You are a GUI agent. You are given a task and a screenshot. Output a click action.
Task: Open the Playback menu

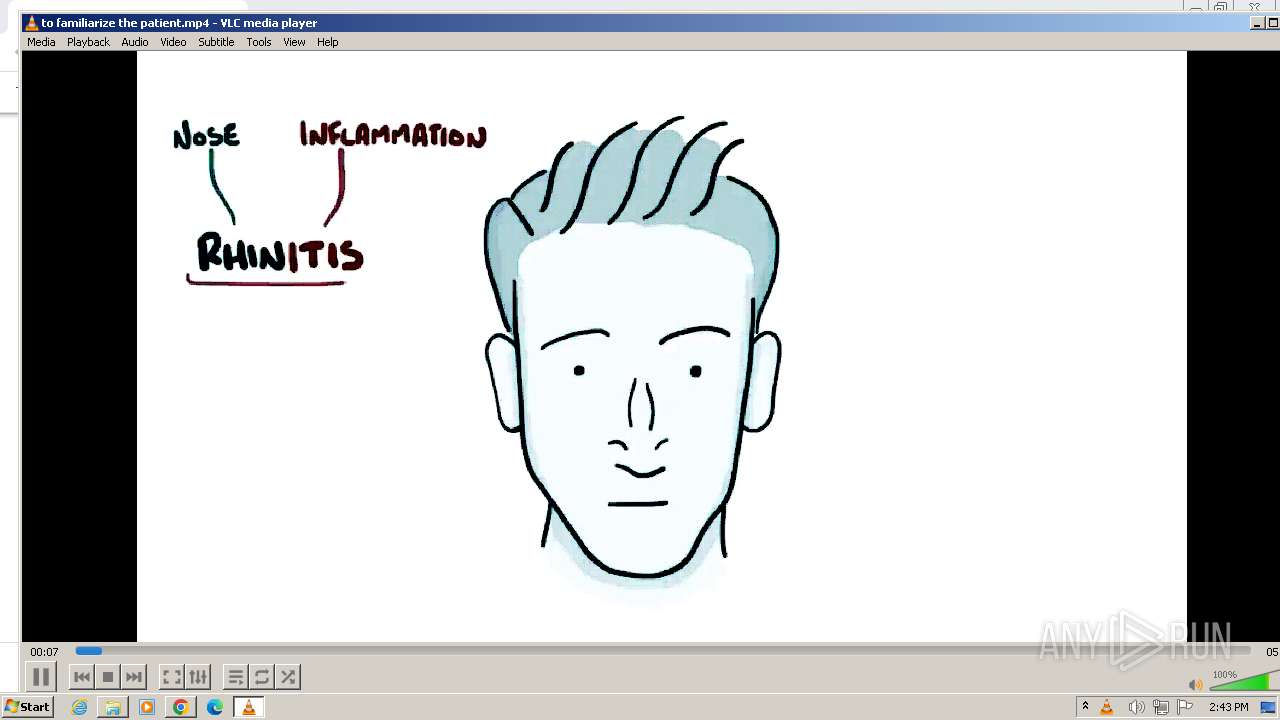point(88,42)
